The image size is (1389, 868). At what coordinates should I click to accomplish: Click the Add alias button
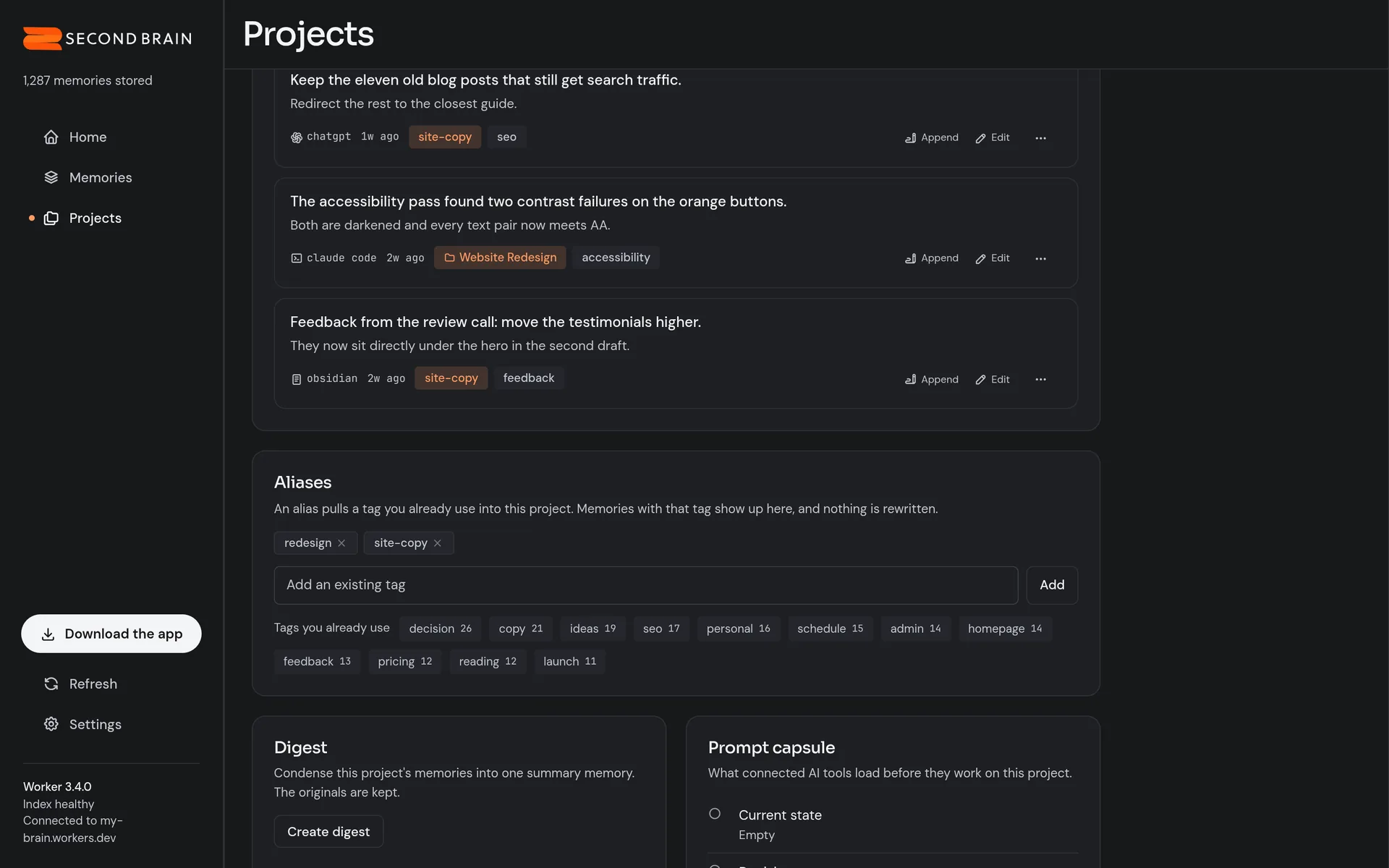(1052, 585)
